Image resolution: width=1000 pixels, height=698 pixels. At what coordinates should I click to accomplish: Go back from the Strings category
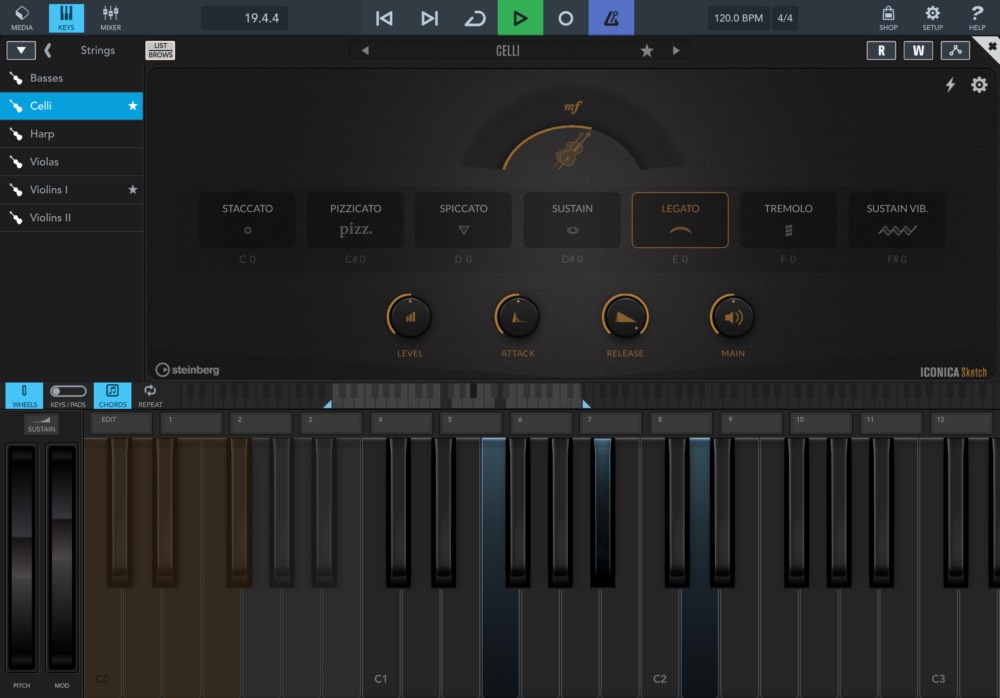48,50
